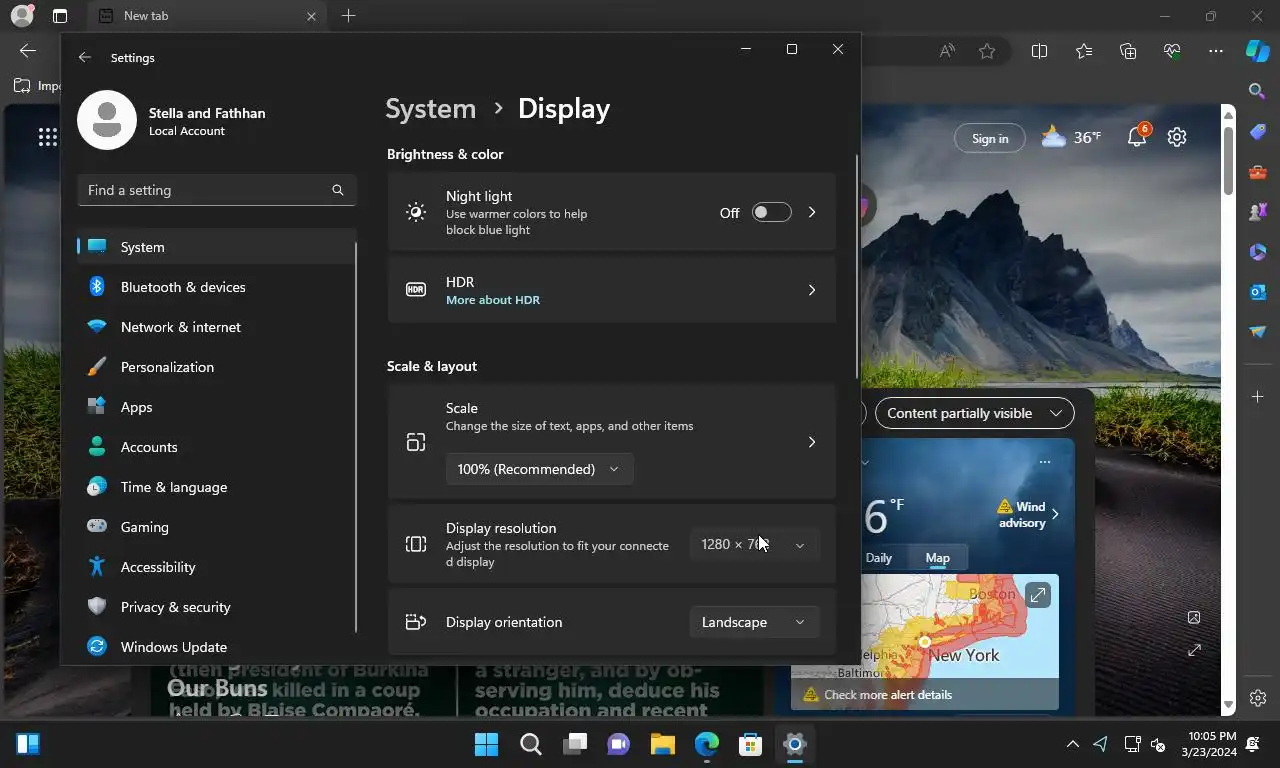Switch to the Daily weather tab
This screenshot has width=1280, height=768.
tap(878, 558)
